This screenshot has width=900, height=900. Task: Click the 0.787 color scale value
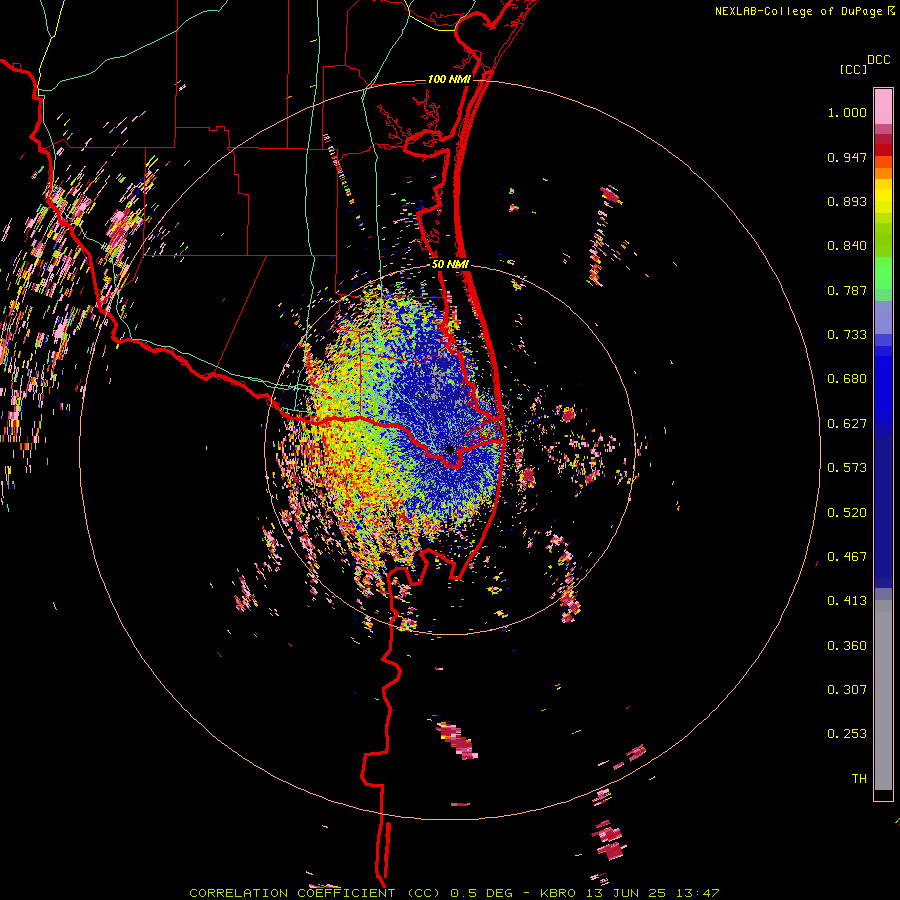coord(847,290)
